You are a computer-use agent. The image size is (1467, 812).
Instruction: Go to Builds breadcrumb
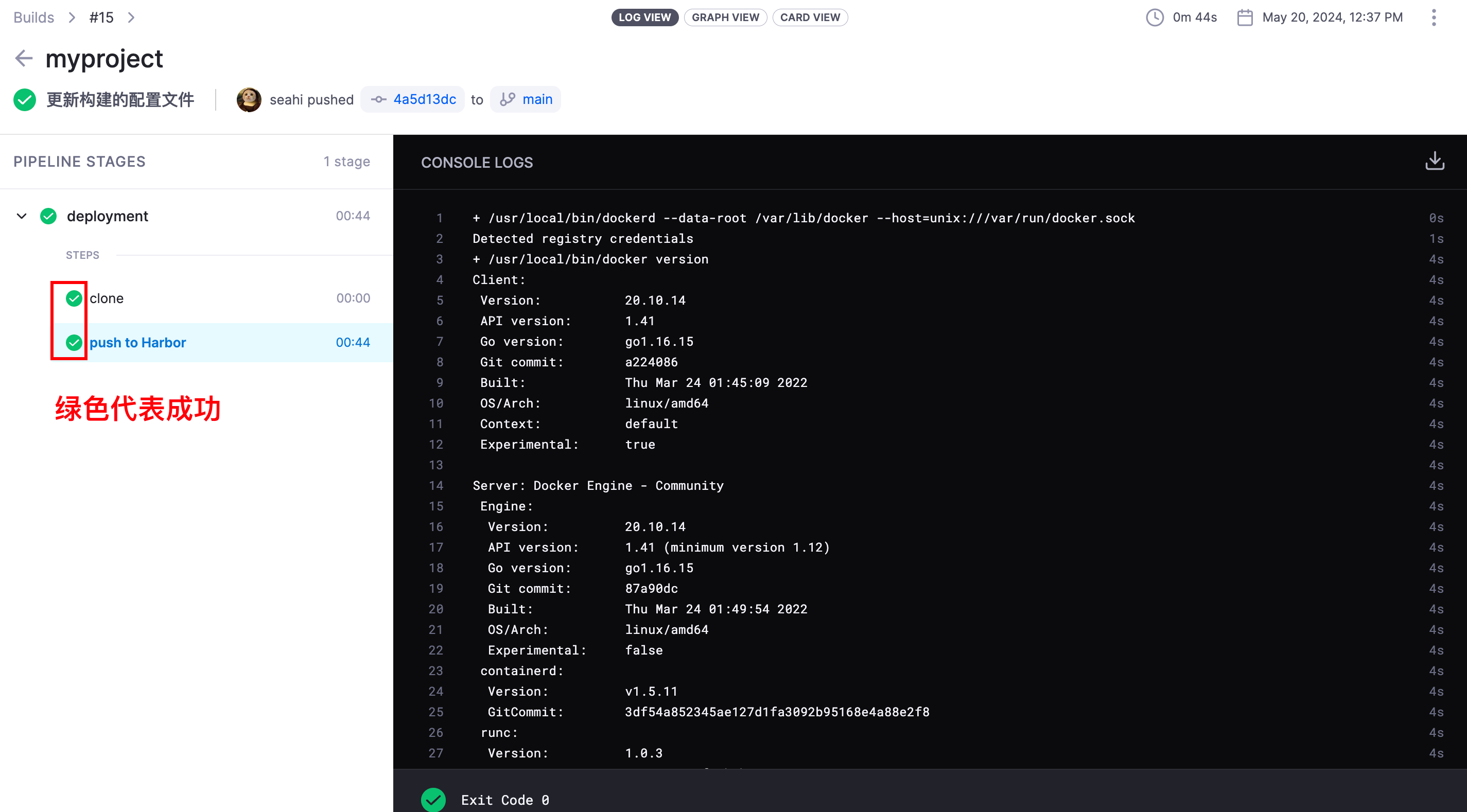(x=33, y=17)
